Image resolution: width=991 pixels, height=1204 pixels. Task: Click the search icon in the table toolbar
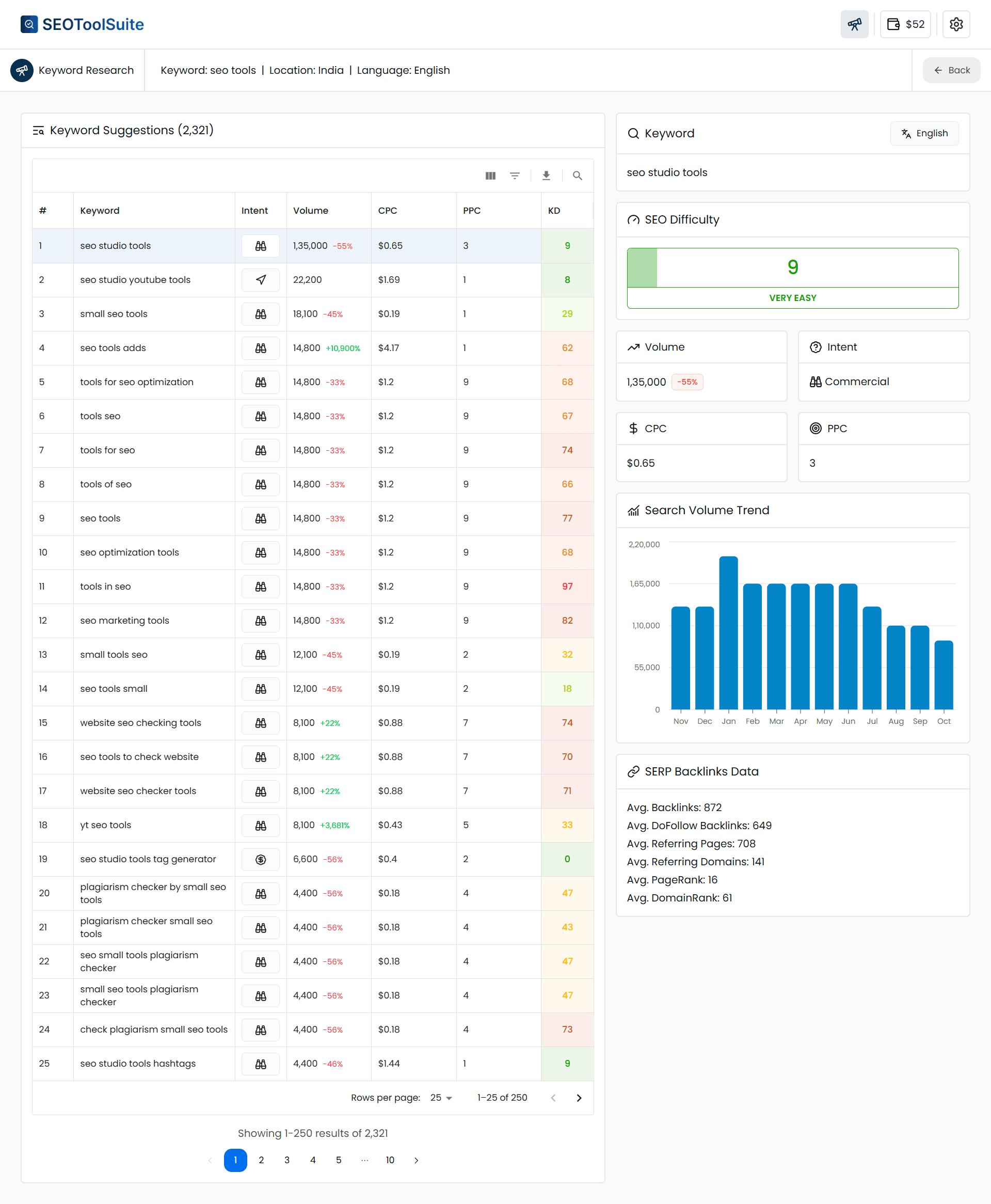[x=578, y=175]
